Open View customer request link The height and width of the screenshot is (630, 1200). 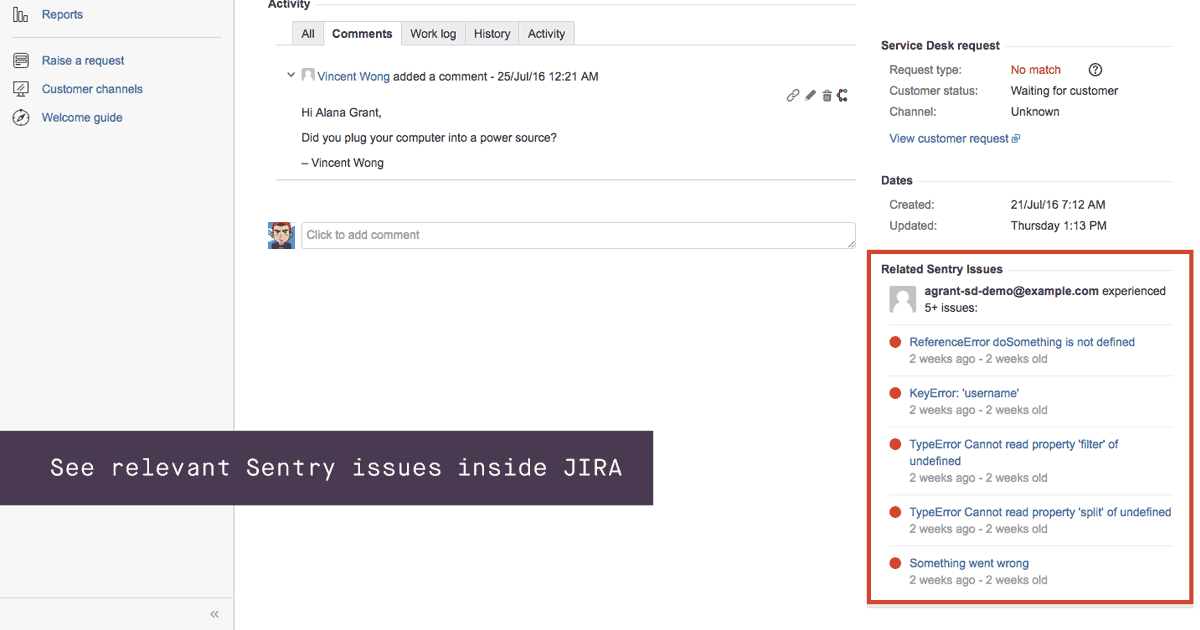948,138
